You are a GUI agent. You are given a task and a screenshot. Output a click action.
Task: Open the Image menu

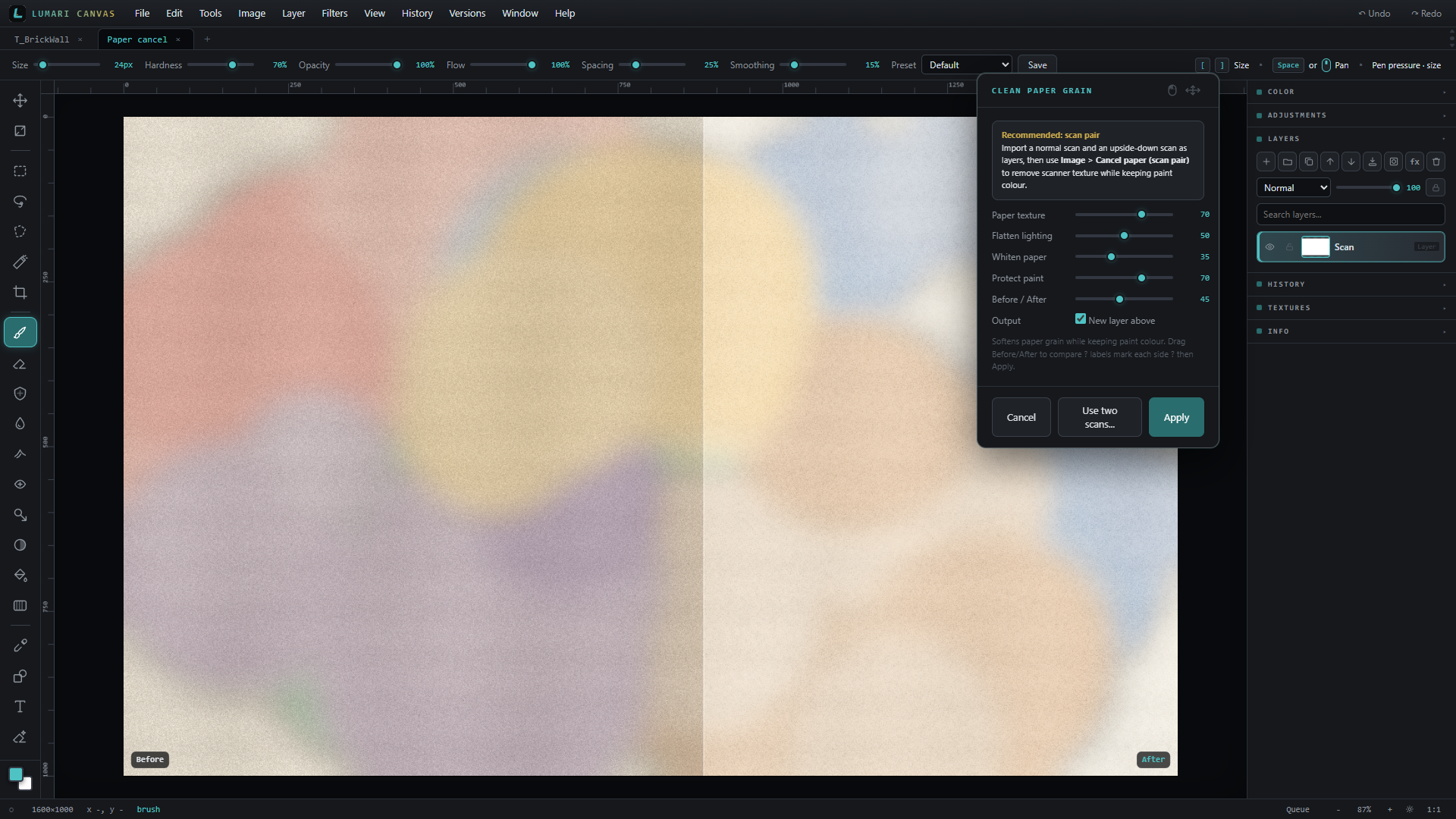(x=252, y=14)
